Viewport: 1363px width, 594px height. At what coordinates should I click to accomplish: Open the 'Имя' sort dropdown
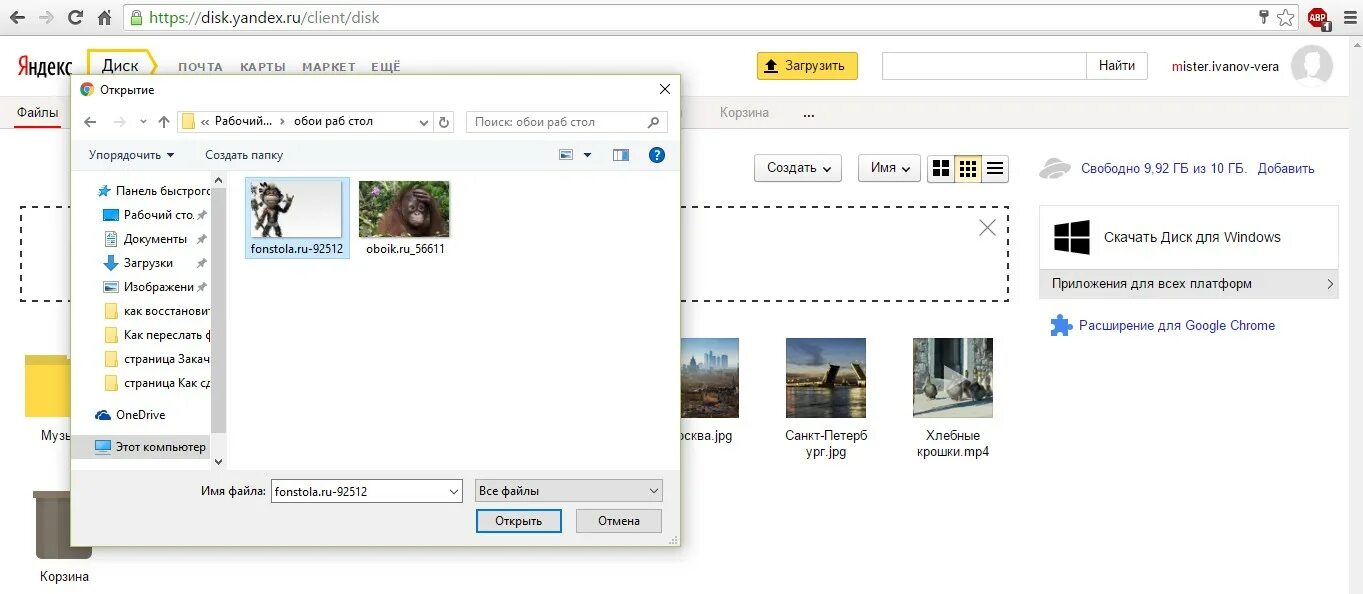pos(889,168)
